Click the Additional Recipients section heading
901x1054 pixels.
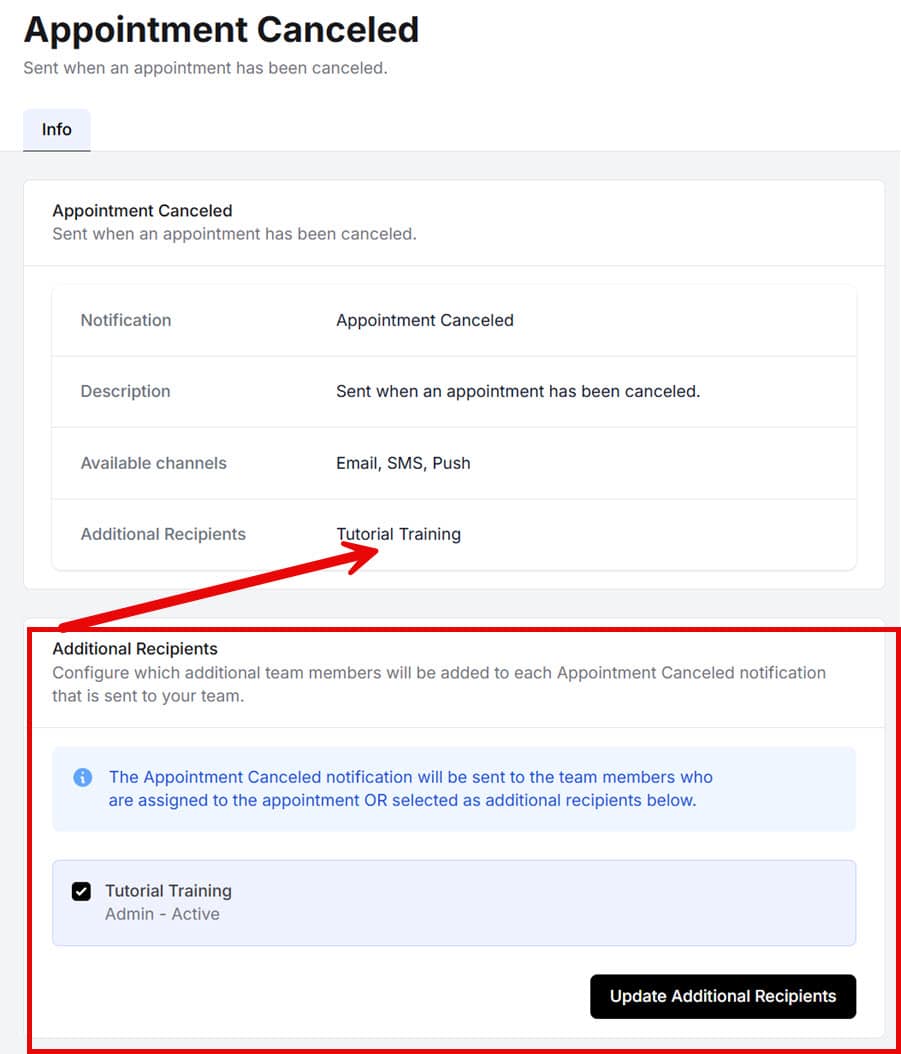coord(135,648)
